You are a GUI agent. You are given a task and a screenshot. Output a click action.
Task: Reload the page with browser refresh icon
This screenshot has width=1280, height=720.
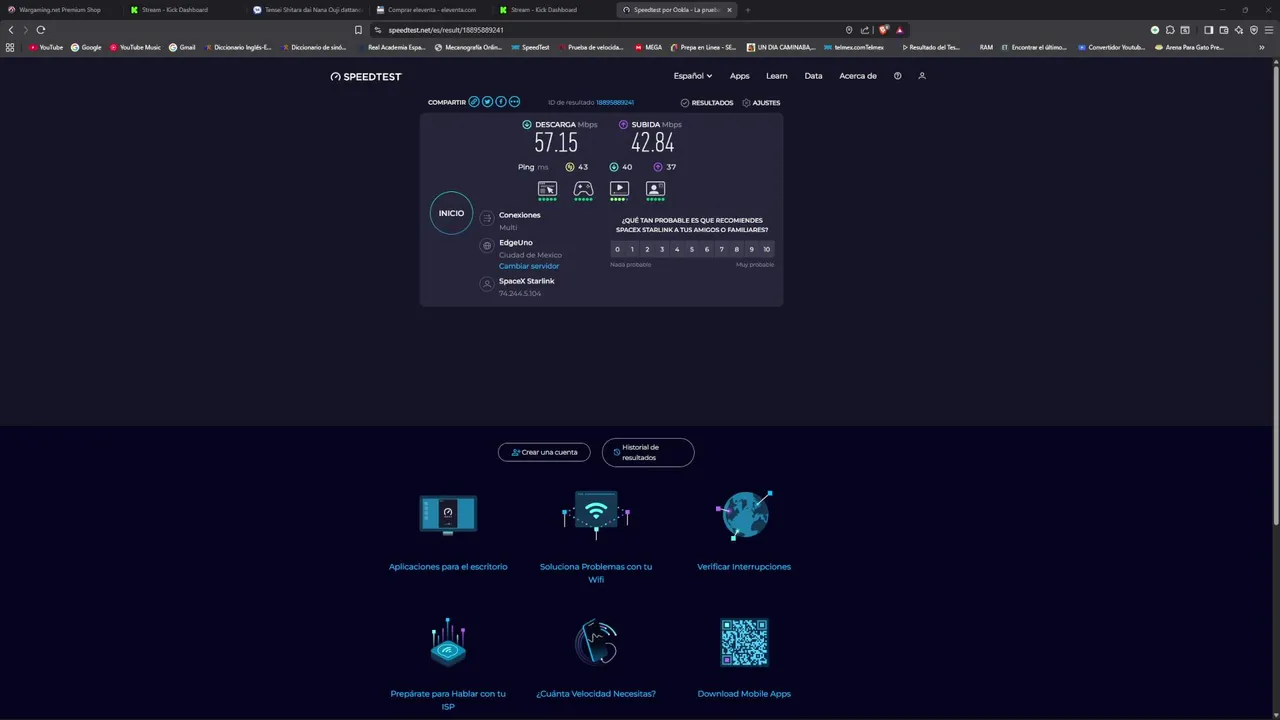point(41,30)
